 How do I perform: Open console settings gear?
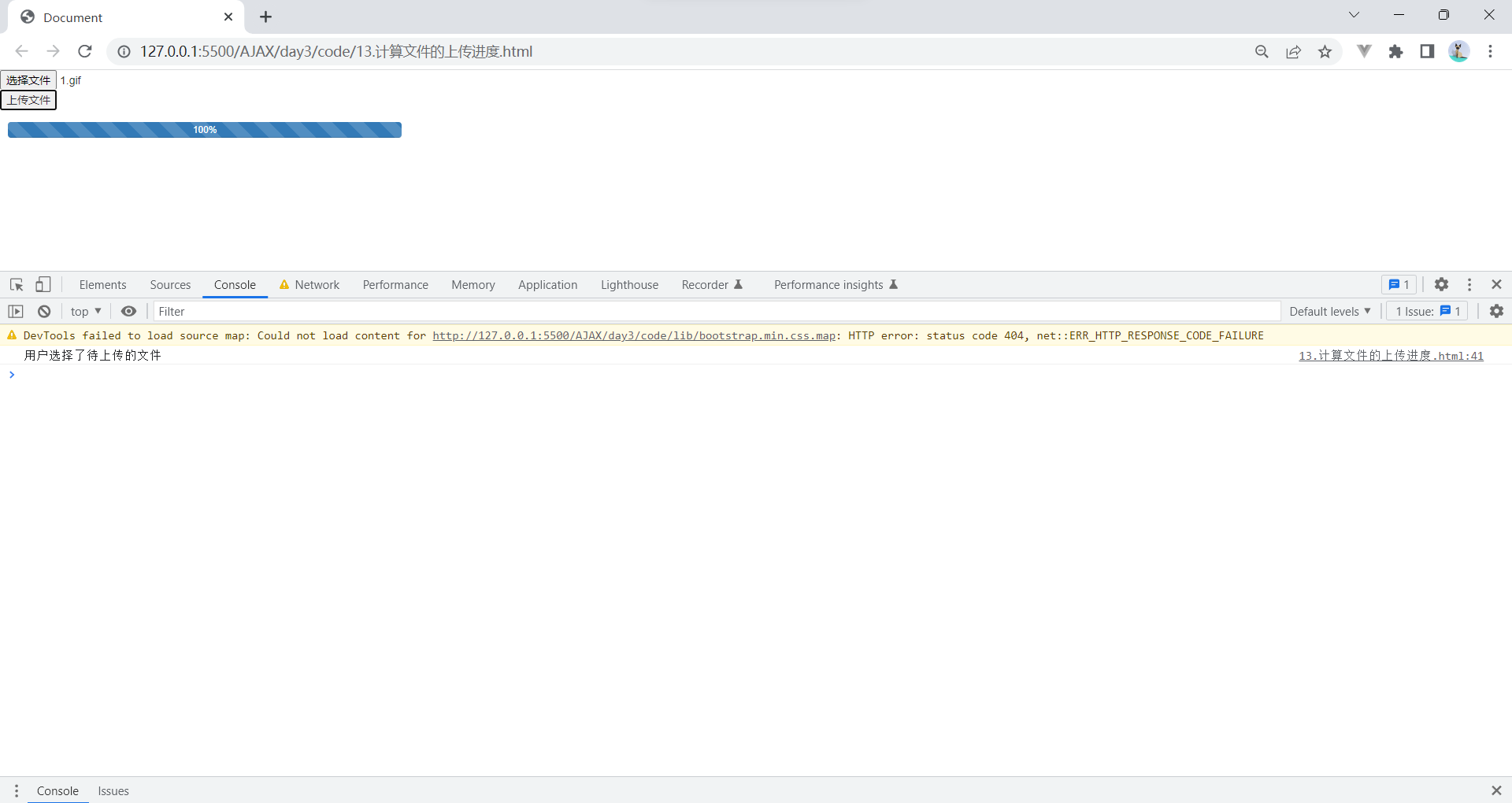coord(1497,311)
